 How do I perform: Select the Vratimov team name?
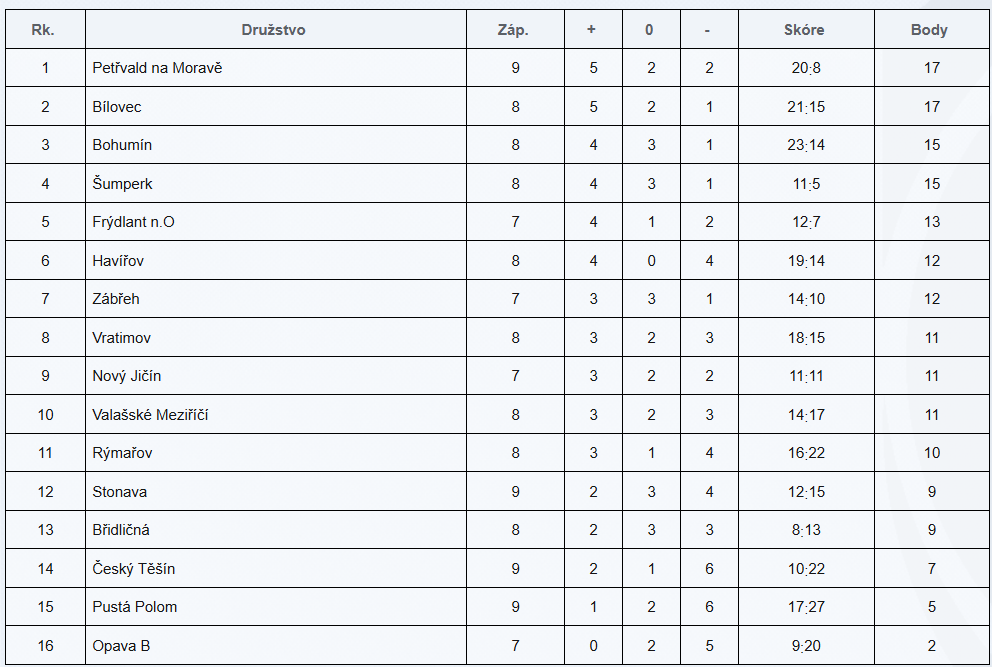click(x=122, y=338)
